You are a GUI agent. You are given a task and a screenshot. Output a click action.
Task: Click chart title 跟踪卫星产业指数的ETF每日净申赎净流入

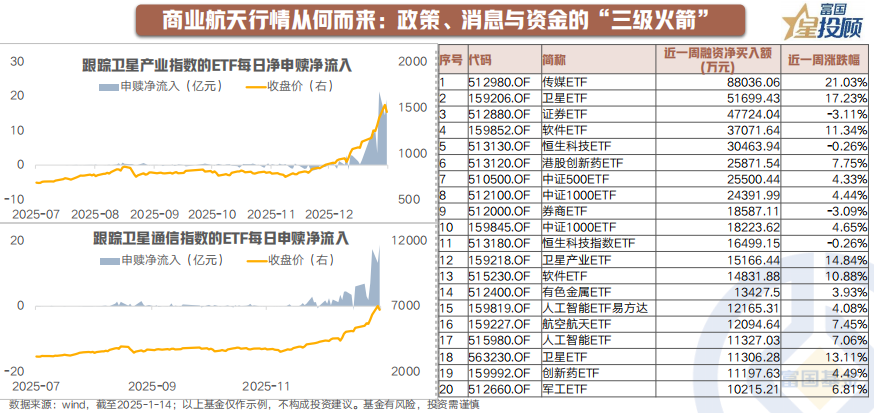[217, 66]
